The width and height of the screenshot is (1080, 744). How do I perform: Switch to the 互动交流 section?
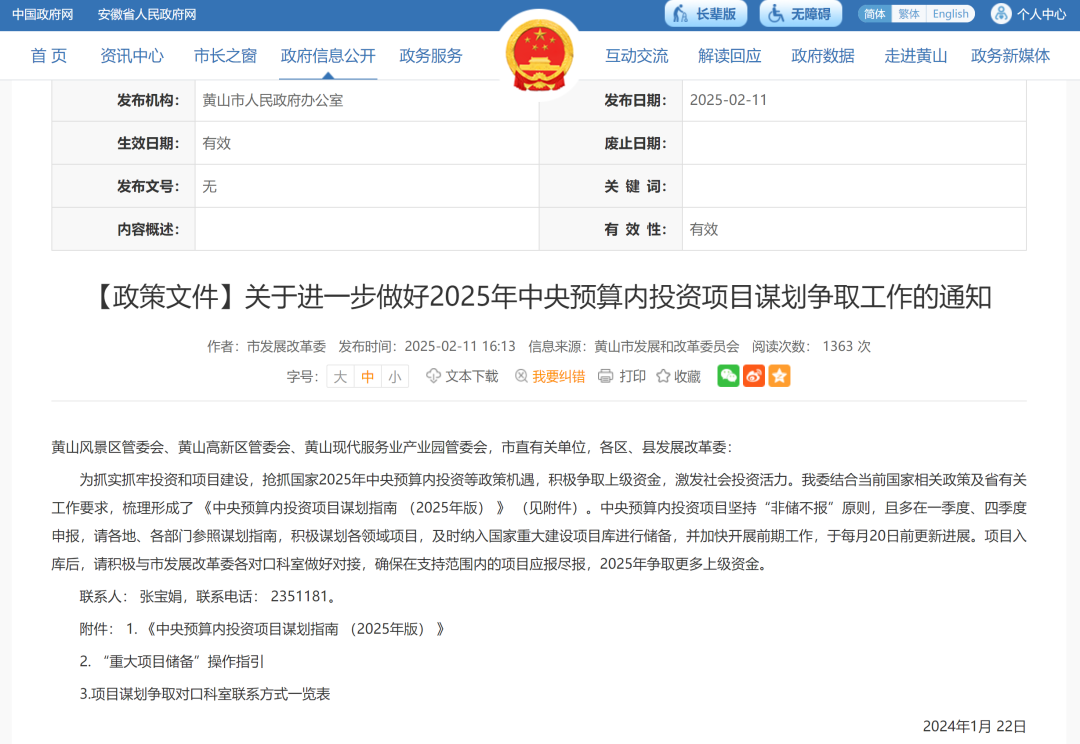coord(637,56)
